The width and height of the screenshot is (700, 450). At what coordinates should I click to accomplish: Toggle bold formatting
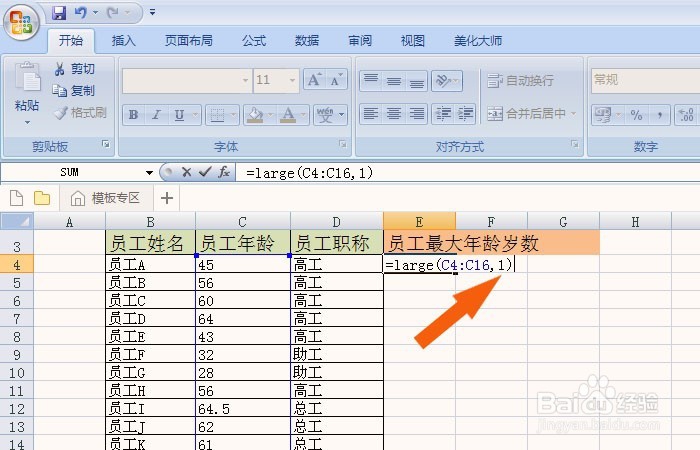[x=133, y=115]
